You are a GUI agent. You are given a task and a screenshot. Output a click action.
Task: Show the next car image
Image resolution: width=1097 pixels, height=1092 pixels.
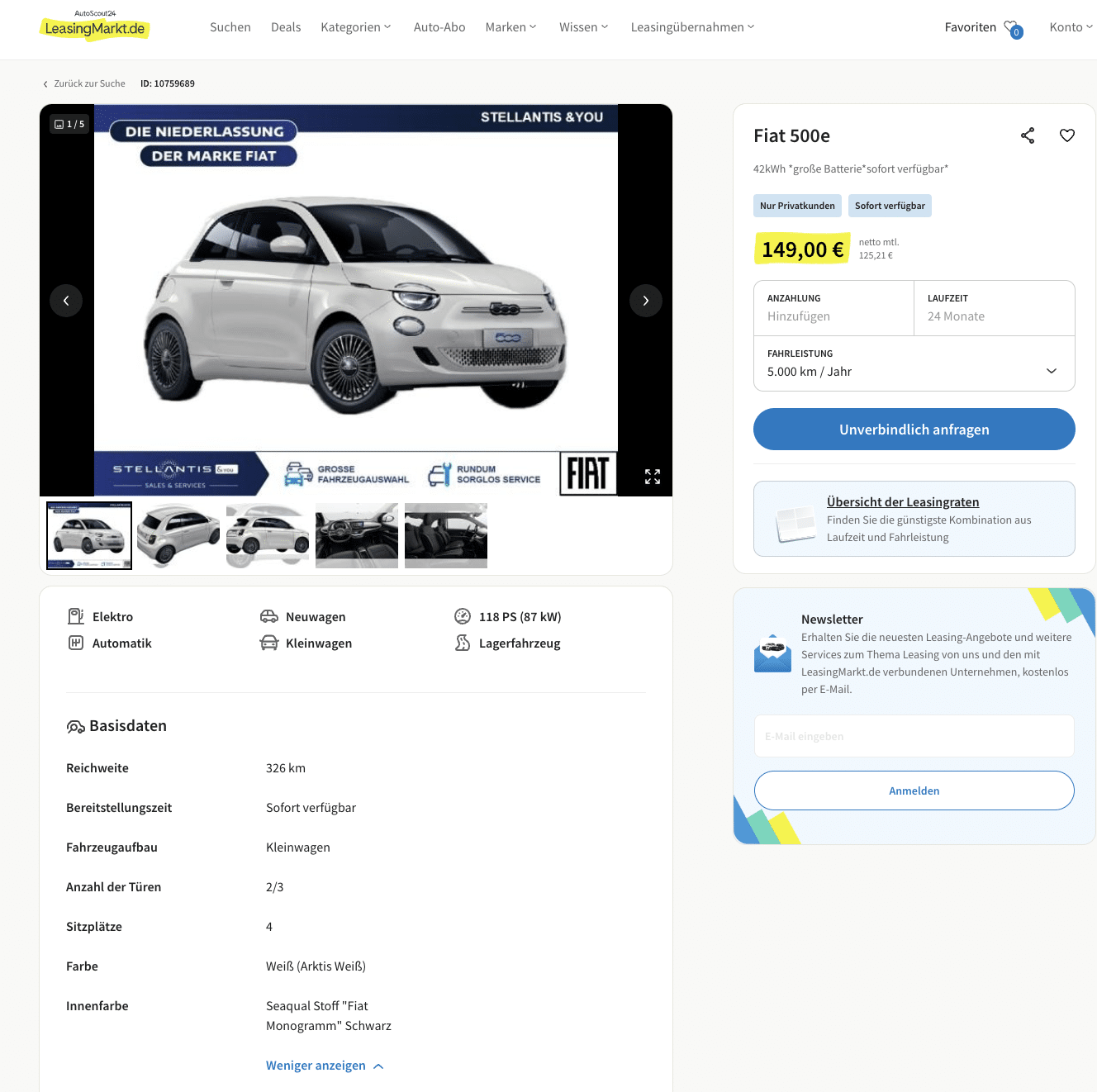(646, 301)
